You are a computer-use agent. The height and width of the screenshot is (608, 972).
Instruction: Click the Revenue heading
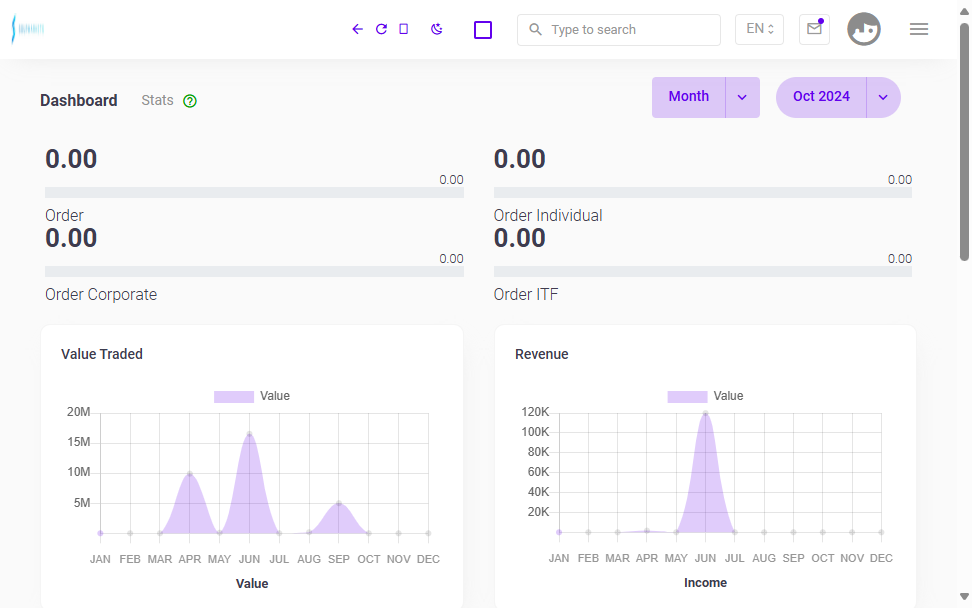pyautogui.click(x=541, y=354)
